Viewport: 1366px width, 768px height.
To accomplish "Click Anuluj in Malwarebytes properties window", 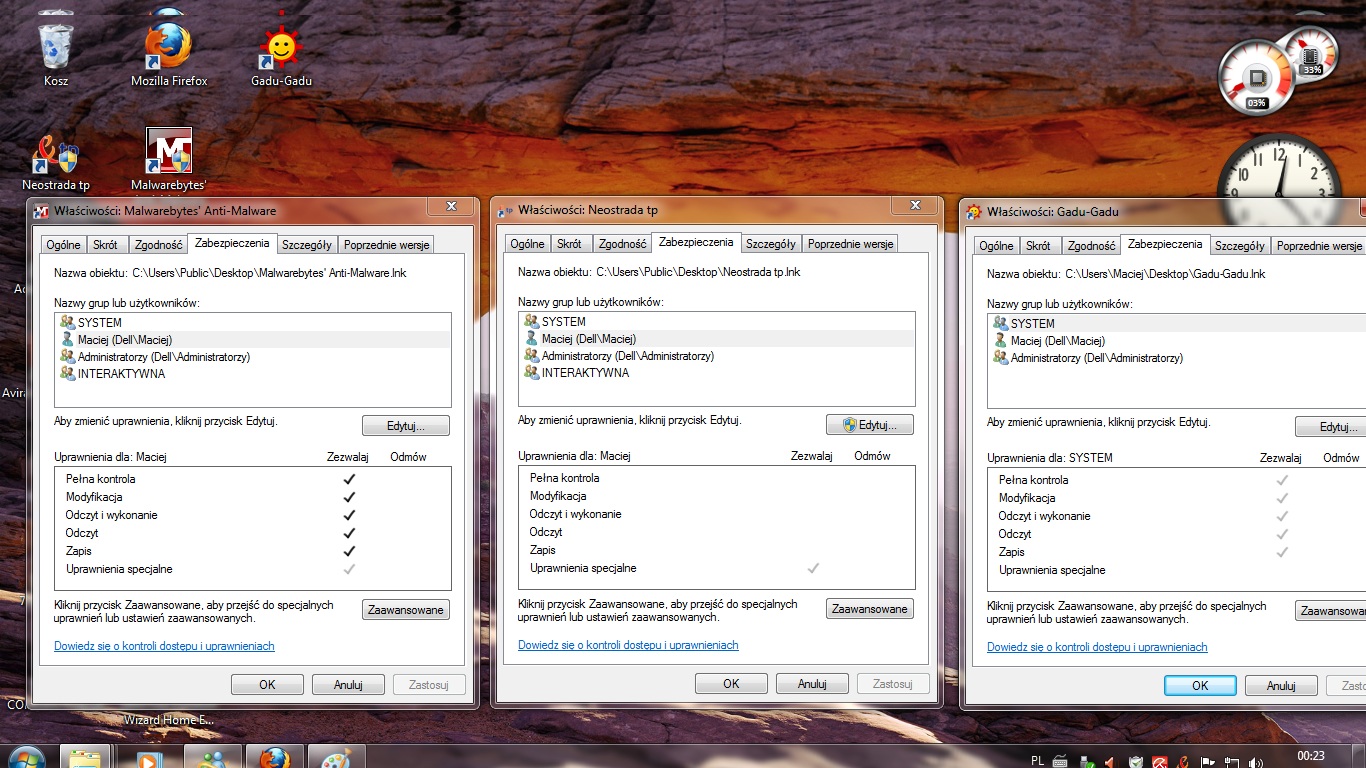I will (348, 685).
